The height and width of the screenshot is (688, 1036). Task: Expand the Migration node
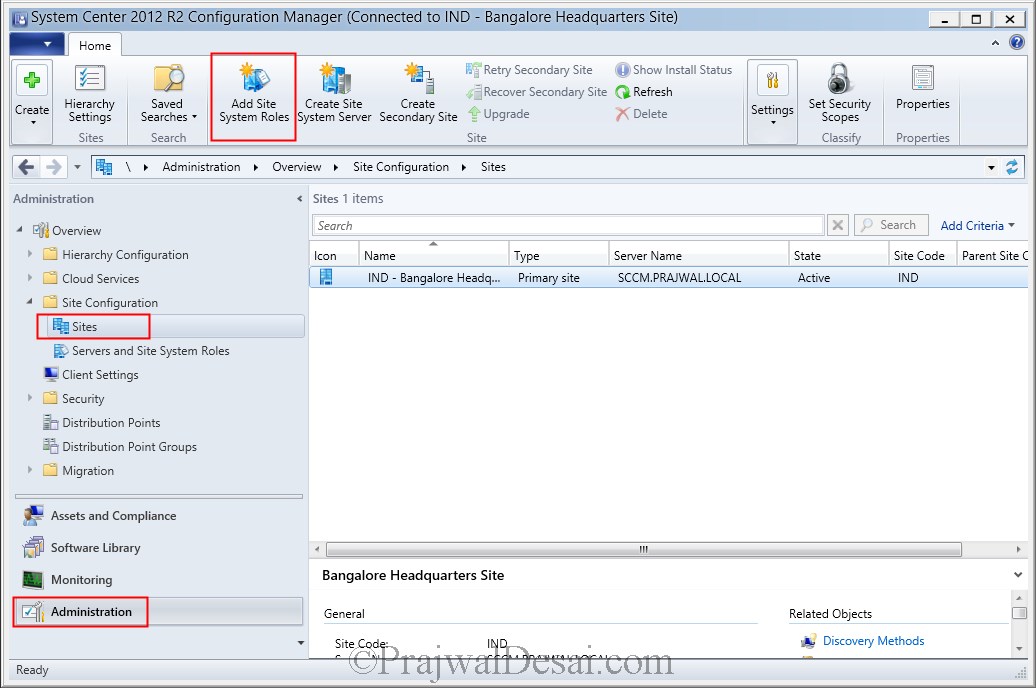point(30,470)
